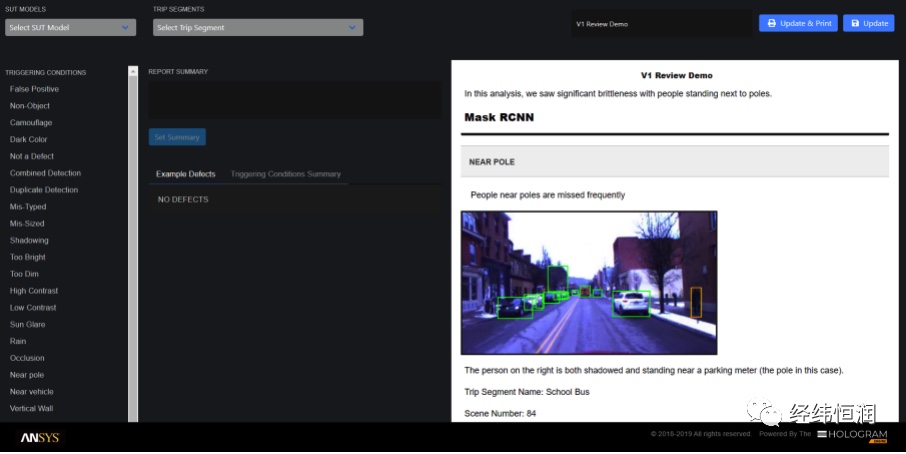Select Mis-Sized condition
This screenshot has width=906, height=454.
coord(27,223)
